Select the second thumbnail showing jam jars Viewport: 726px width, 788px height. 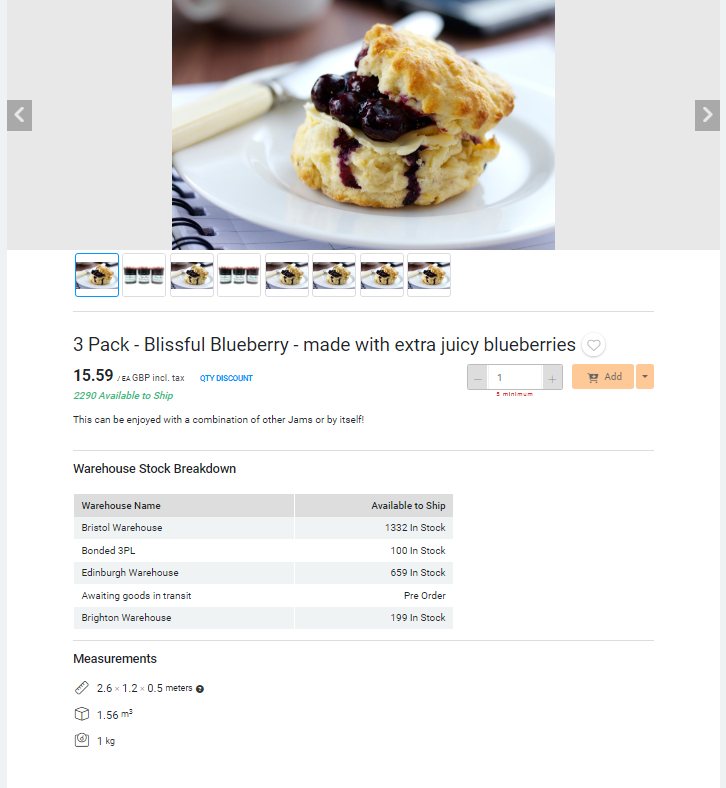144,275
